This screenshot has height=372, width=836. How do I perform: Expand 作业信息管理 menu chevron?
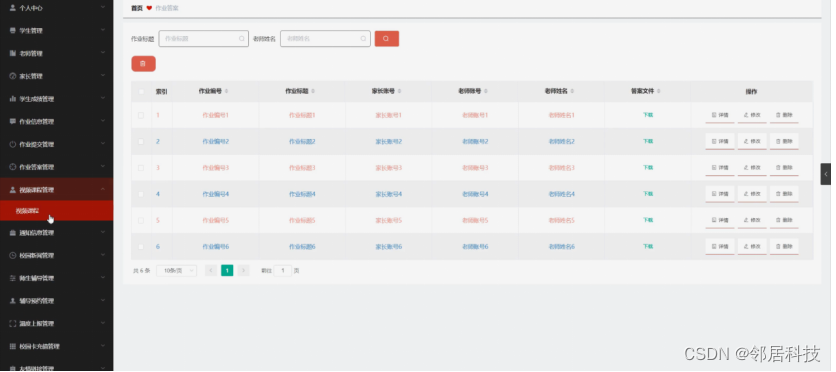coord(103,122)
